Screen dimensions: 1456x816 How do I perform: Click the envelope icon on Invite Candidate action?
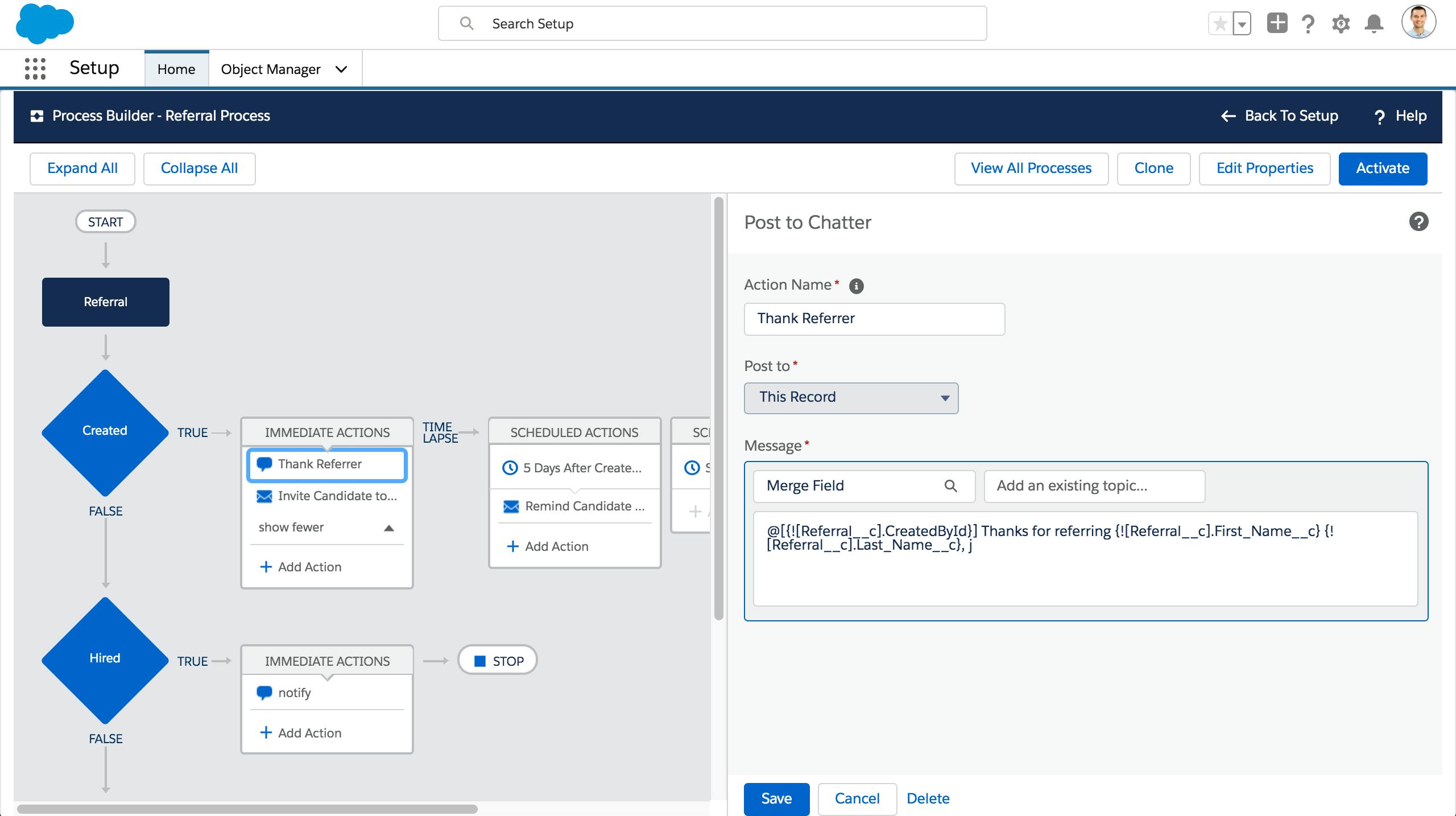(264, 496)
